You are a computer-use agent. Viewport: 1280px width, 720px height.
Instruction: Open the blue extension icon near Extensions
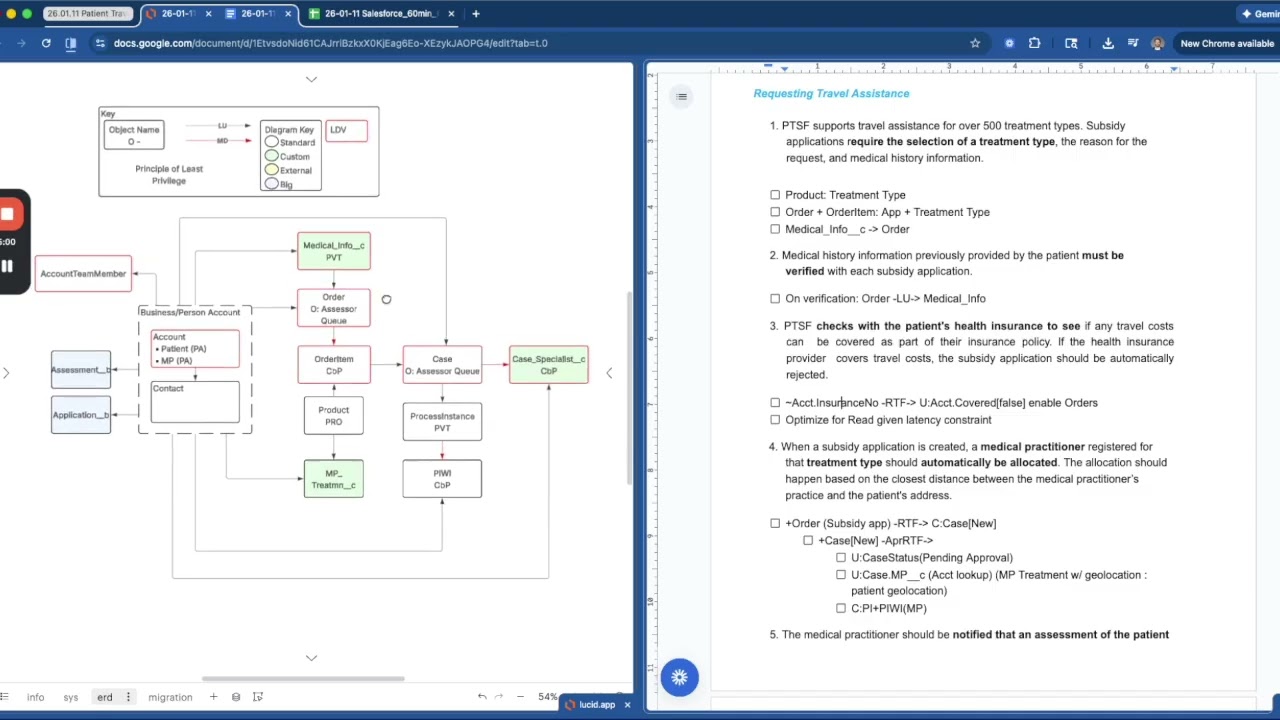1009,43
